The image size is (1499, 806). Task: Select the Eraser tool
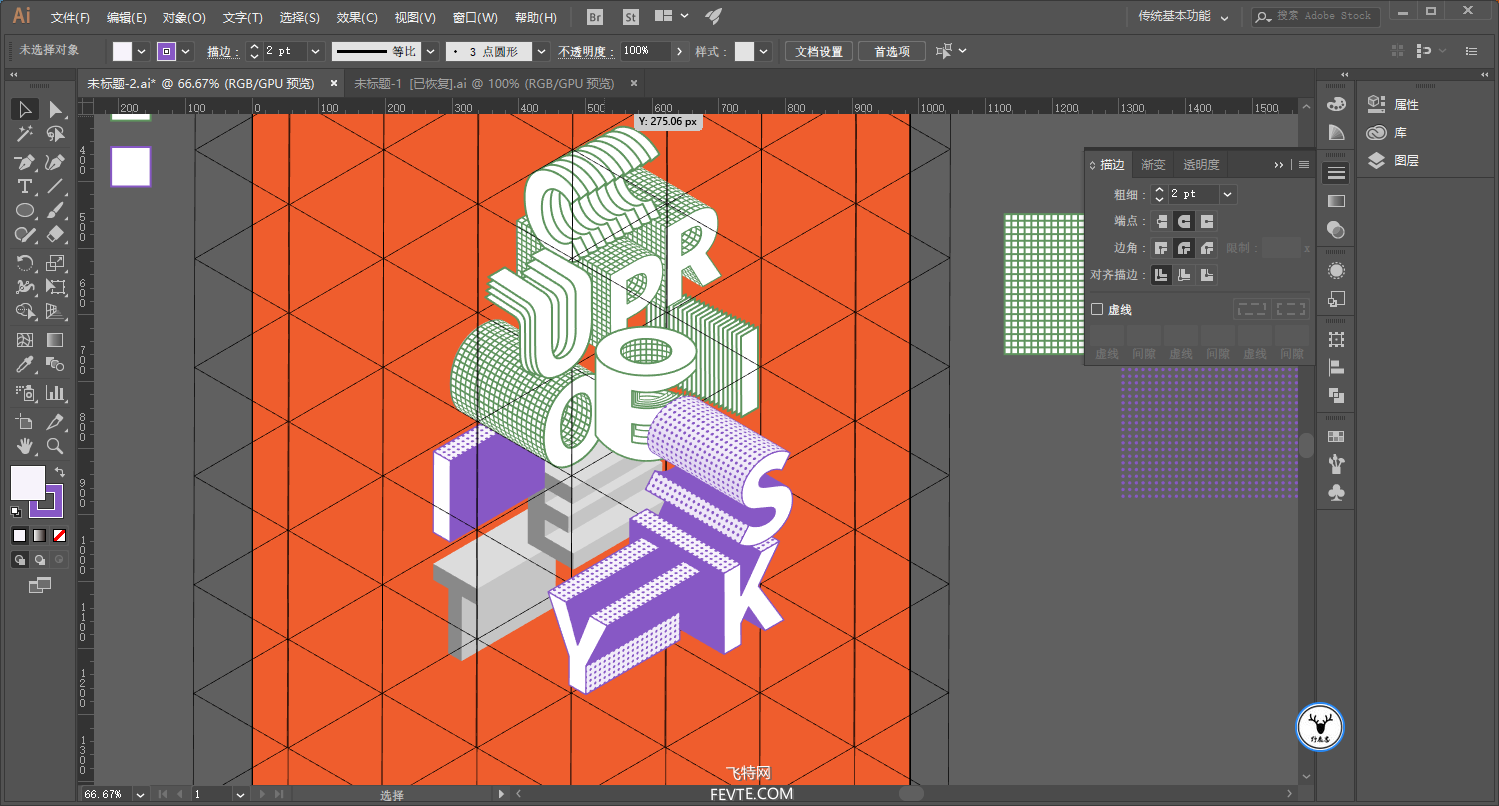[x=55, y=235]
